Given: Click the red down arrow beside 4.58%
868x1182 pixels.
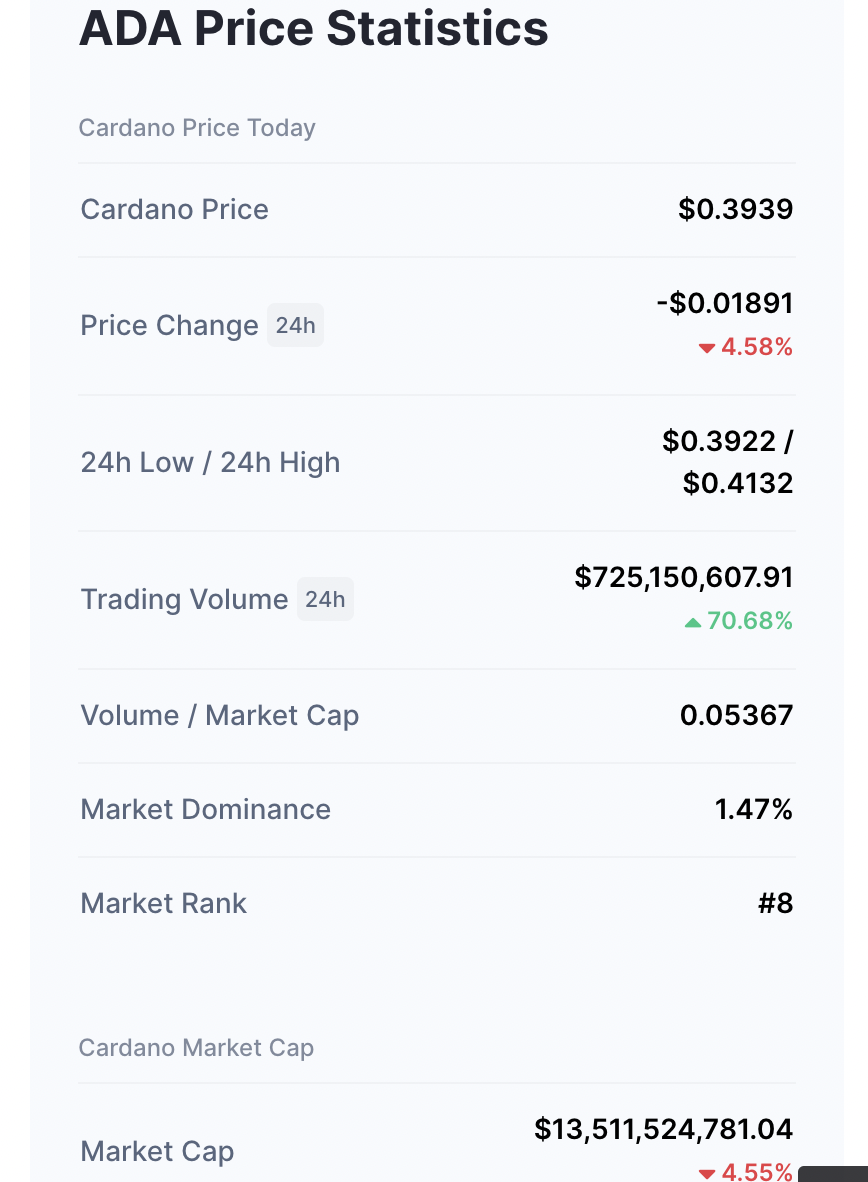Looking at the screenshot, I should pos(707,348).
